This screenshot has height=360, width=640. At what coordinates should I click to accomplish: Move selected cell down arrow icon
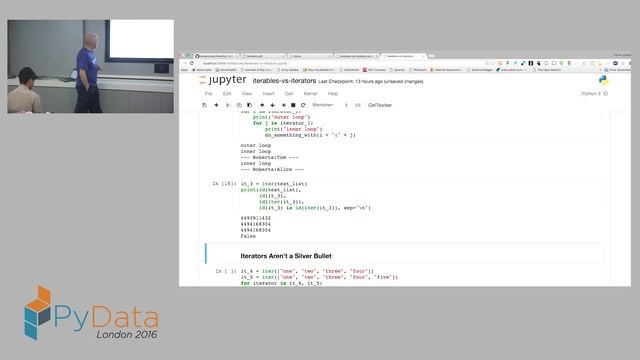coord(273,105)
